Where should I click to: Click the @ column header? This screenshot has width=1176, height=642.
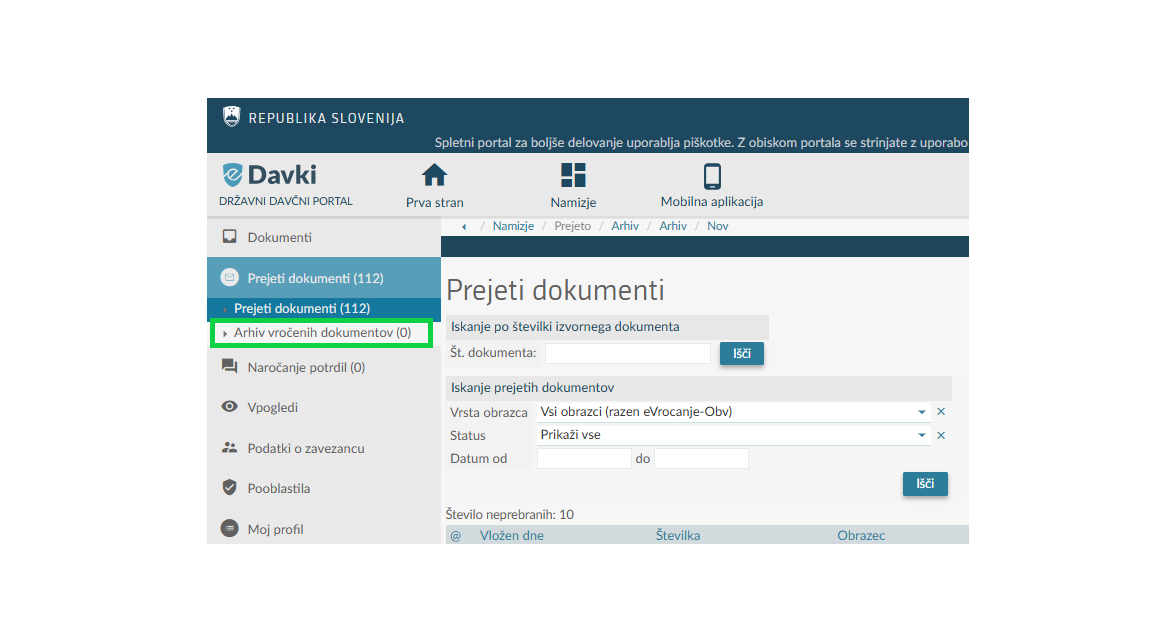pyautogui.click(x=455, y=536)
